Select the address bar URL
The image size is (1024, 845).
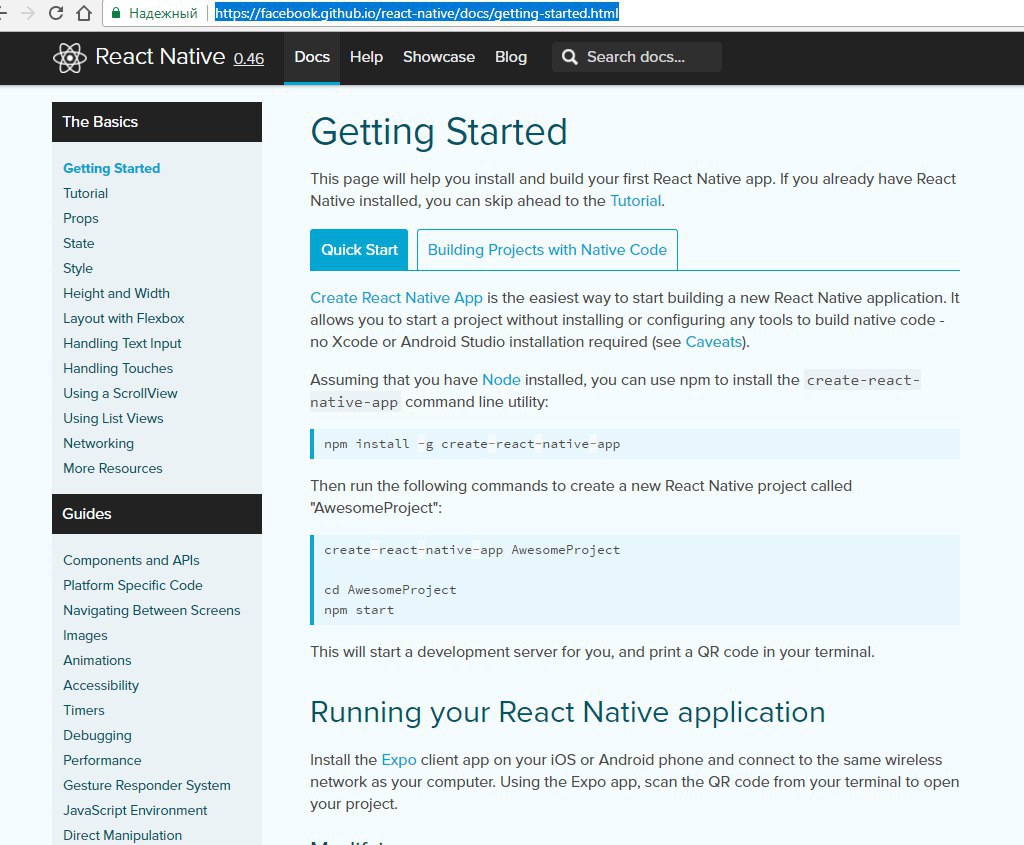[x=417, y=13]
